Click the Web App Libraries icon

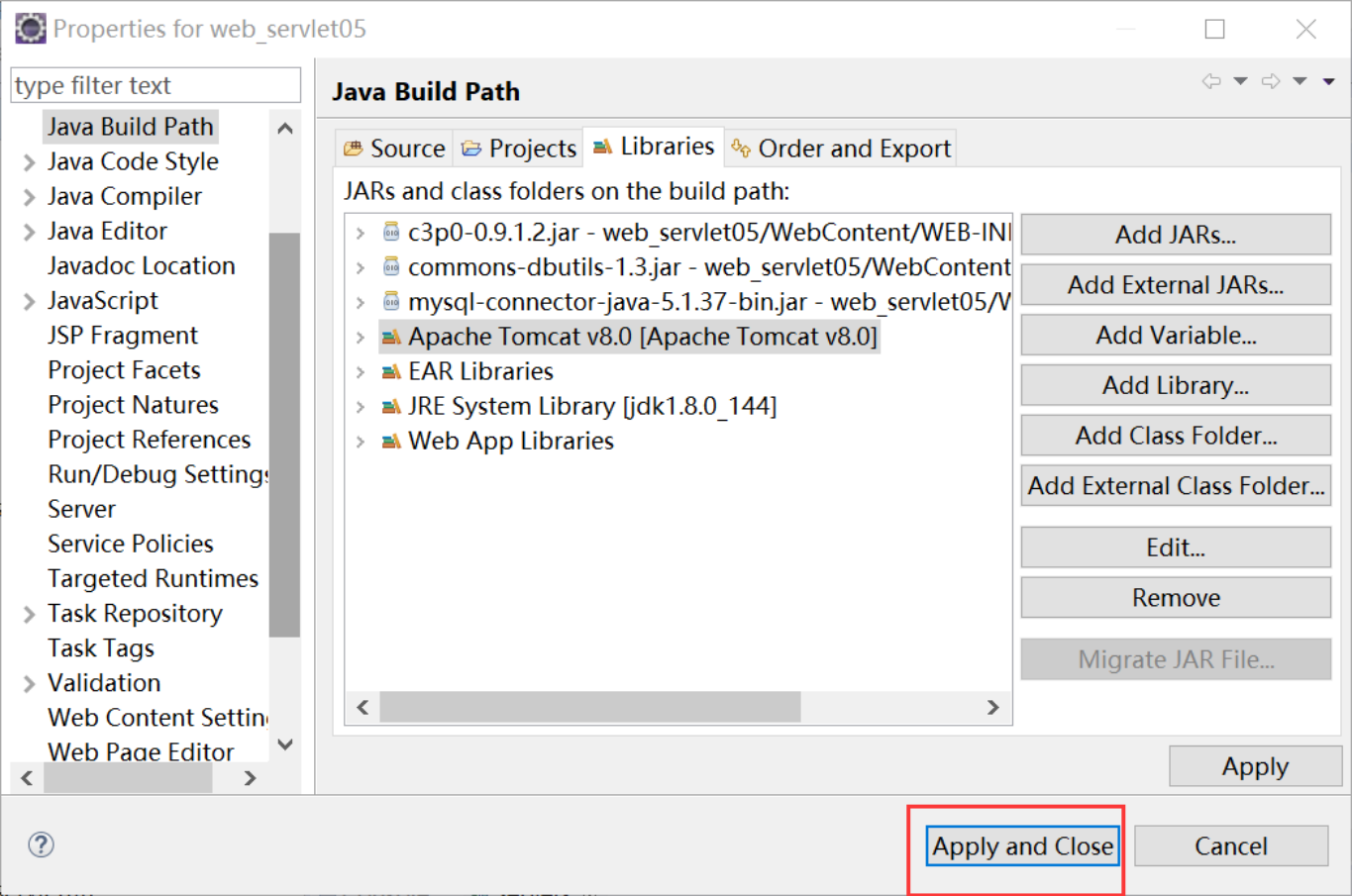pos(391,442)
